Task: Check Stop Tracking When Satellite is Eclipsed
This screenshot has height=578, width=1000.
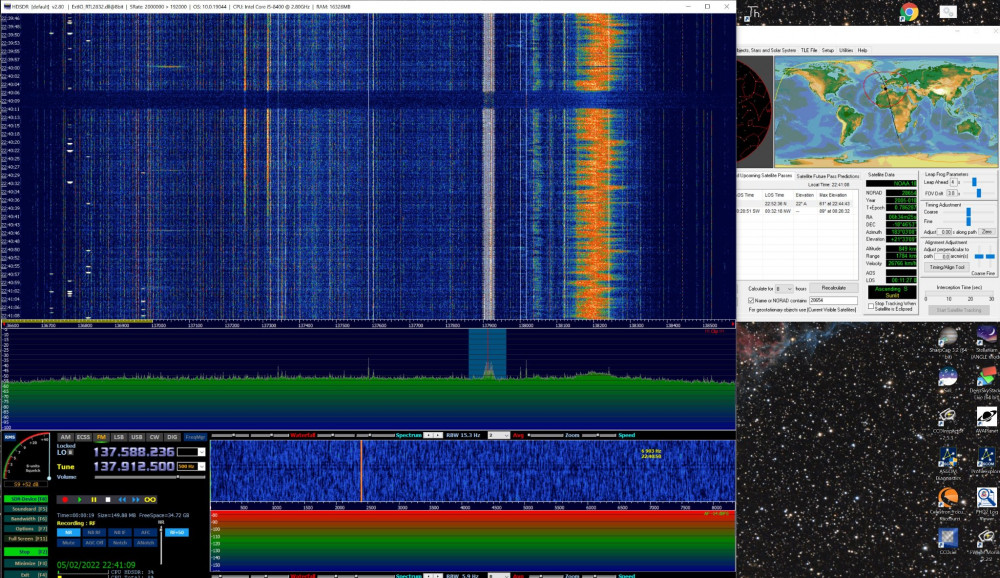Action: click(871, 306)
